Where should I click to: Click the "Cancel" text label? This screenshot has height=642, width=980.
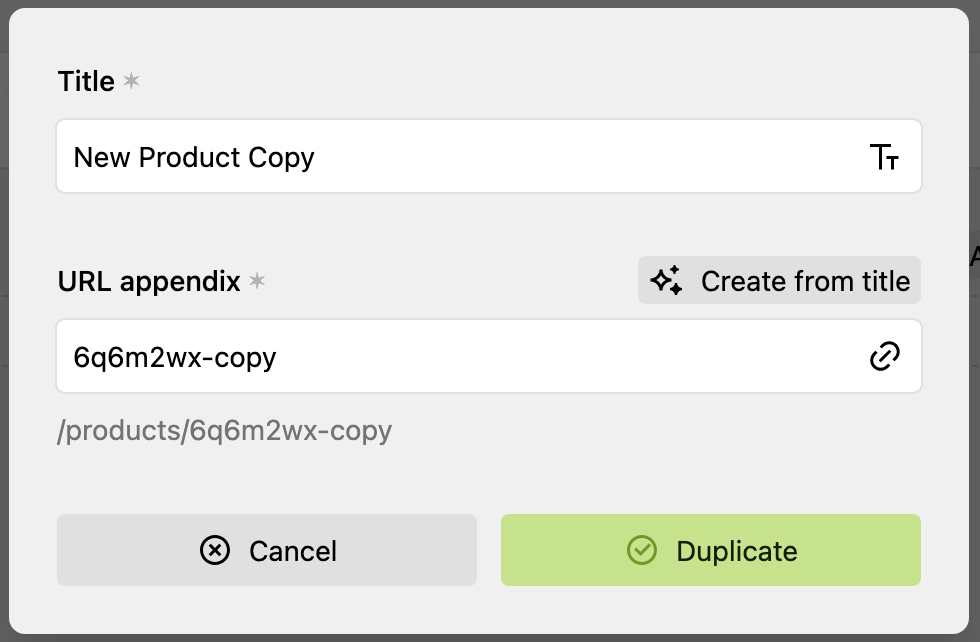[292, 551]
